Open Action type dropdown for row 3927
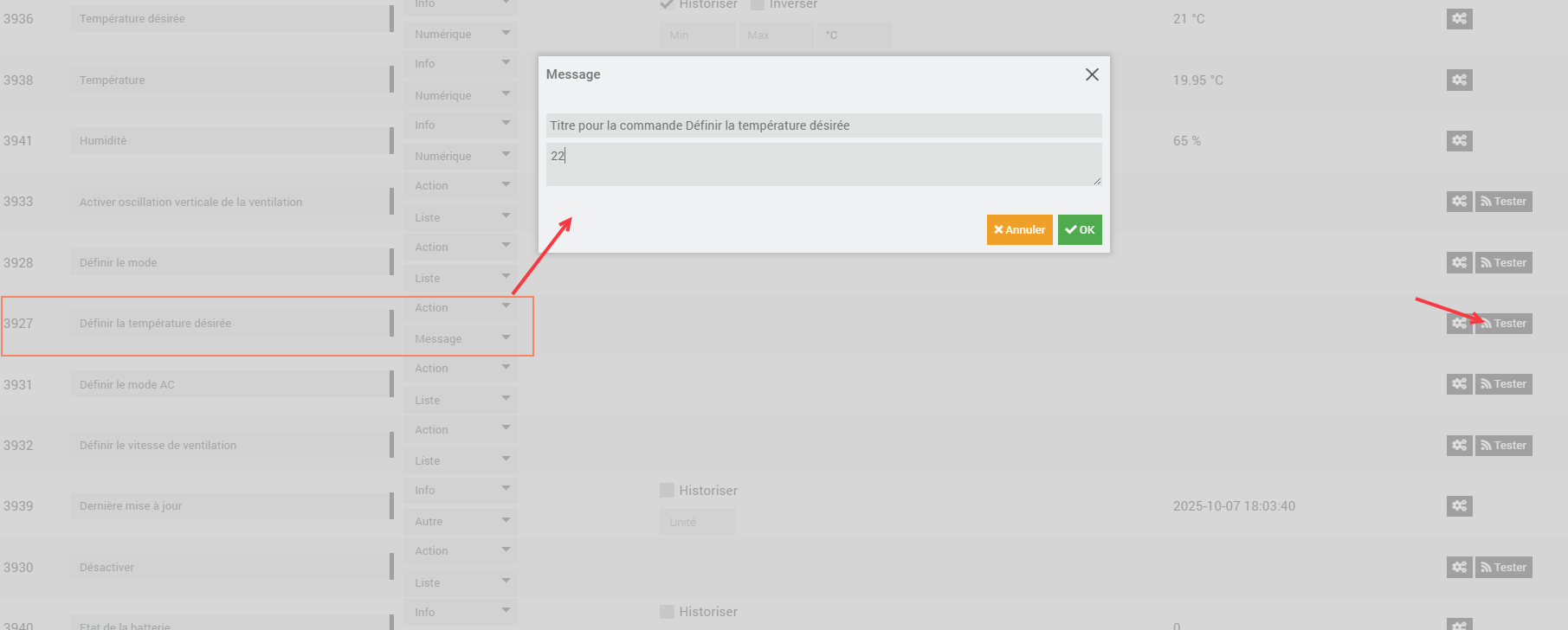The width and height of the screenshot is (1568, 630). [x=461, y=308]
